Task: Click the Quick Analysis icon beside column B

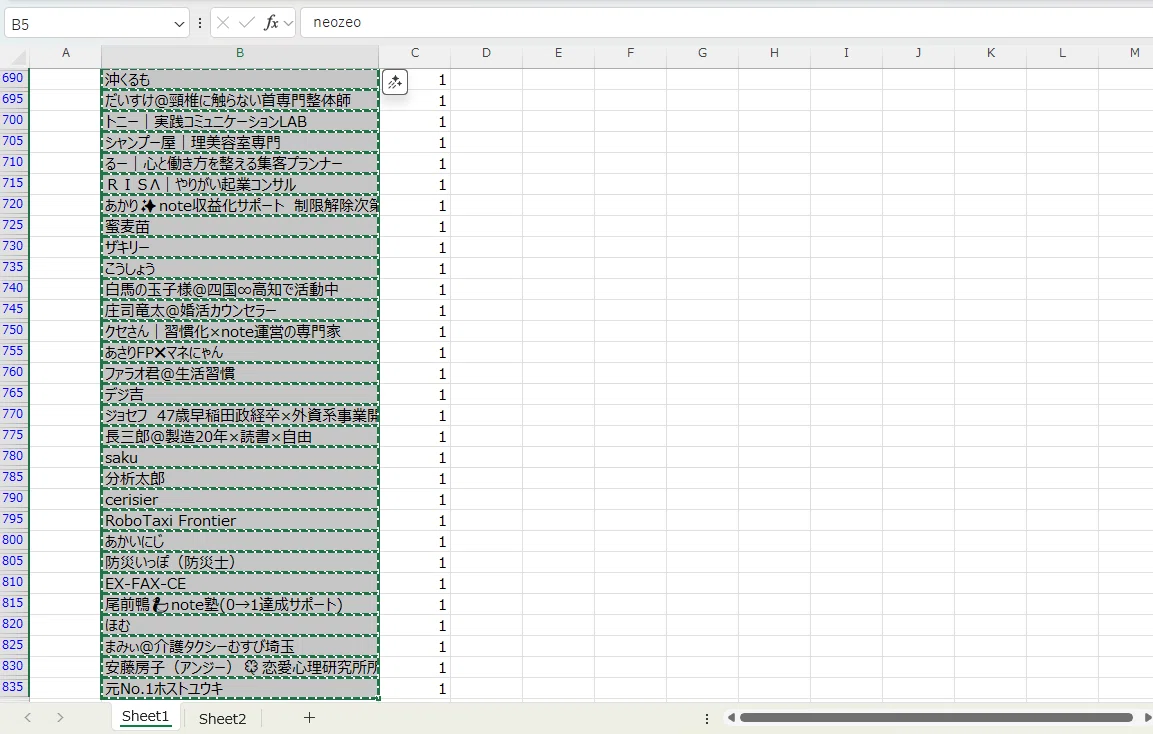Action: click(x=395, y=82)
